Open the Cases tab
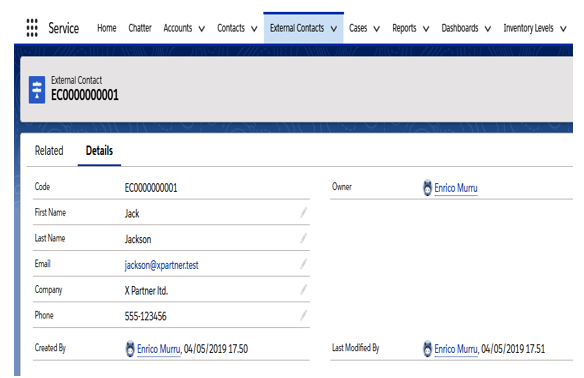Screen dimensions: 584x378 358,28
